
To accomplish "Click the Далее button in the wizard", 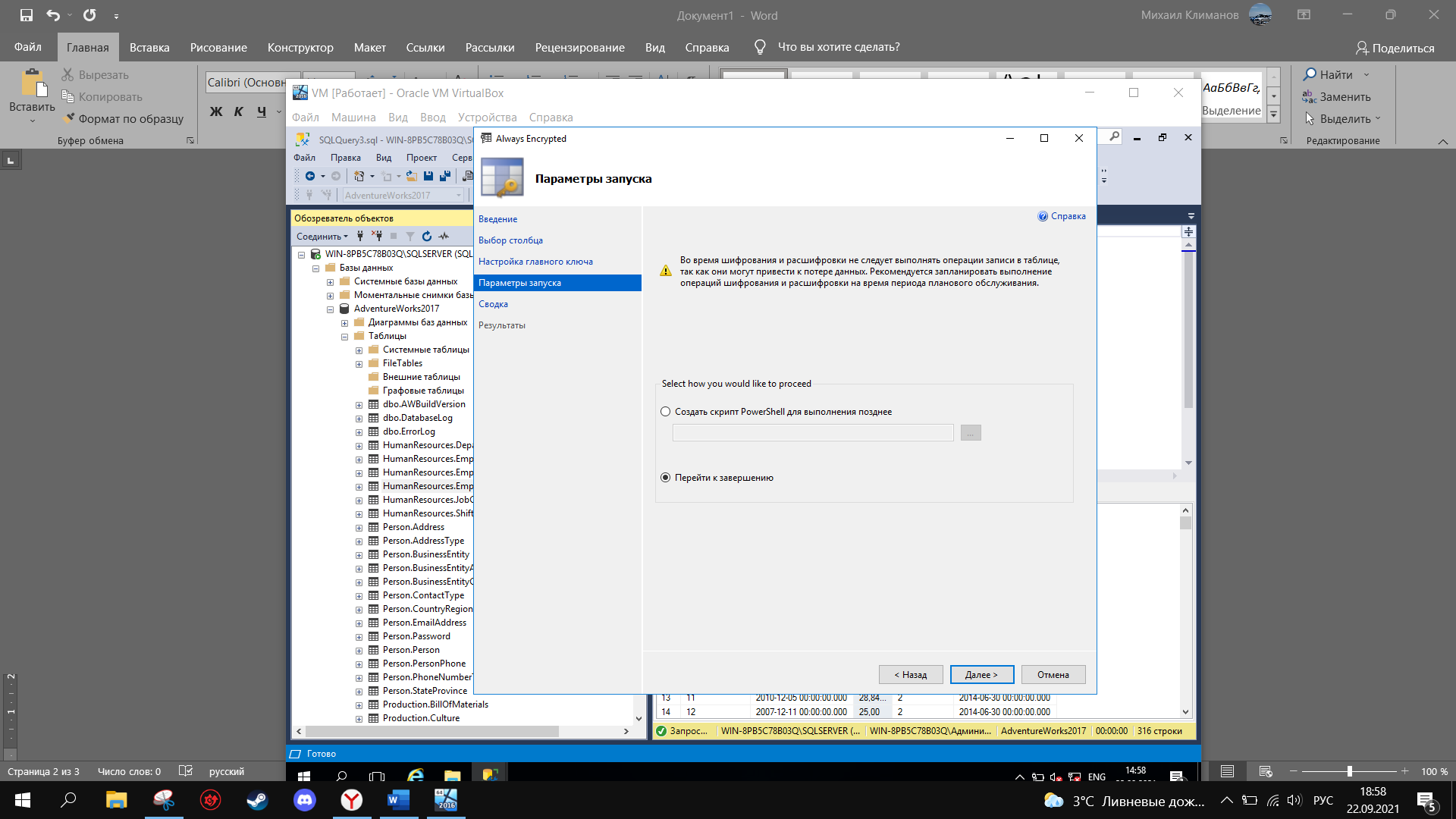I will point(982,674).
